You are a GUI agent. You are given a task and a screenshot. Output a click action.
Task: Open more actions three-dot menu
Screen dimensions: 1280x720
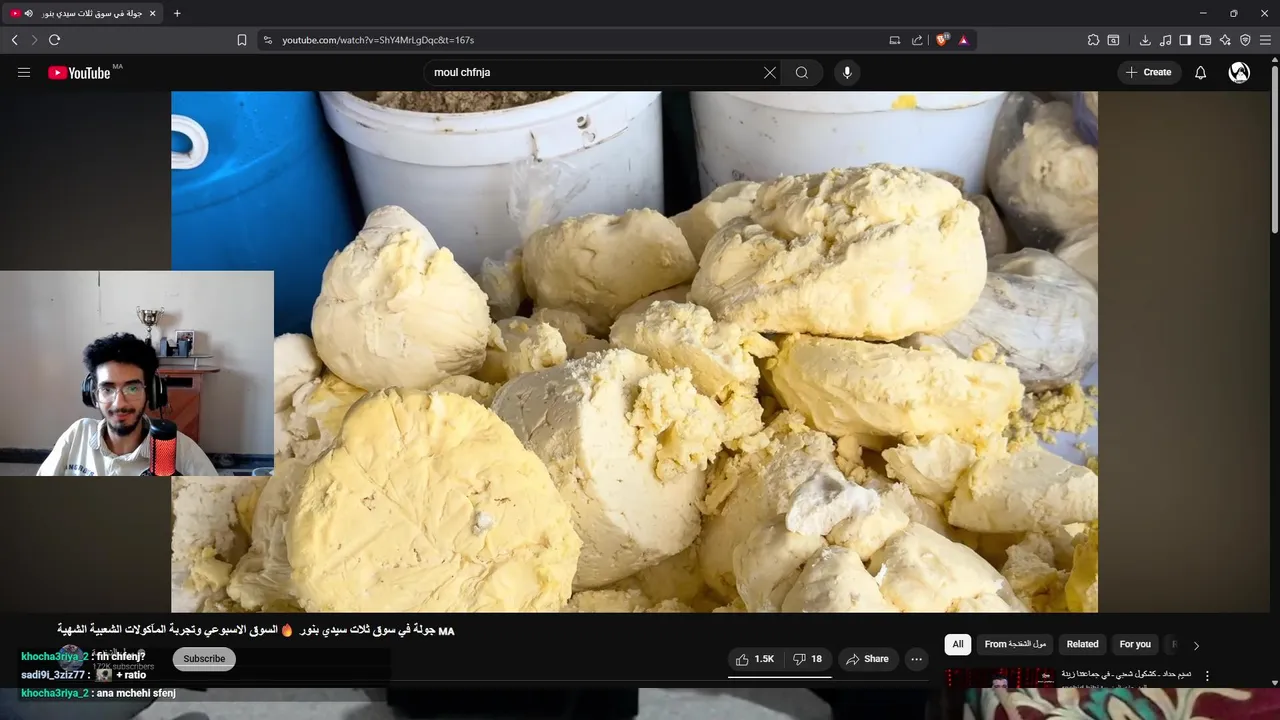point(916,659)
